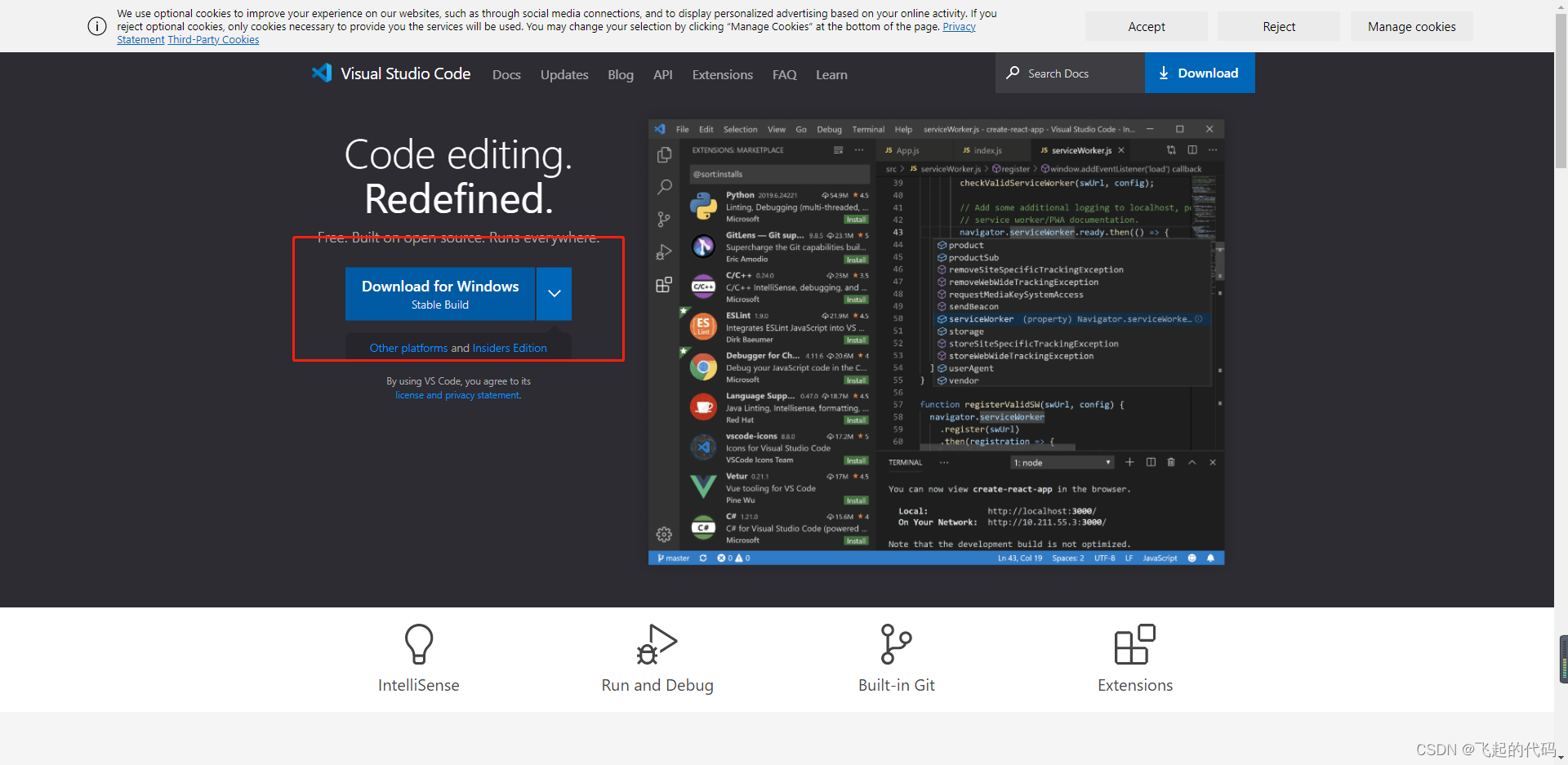1568x765 pixels.
Task: Open the download options chevron dropdown
Action: (555, 294)
